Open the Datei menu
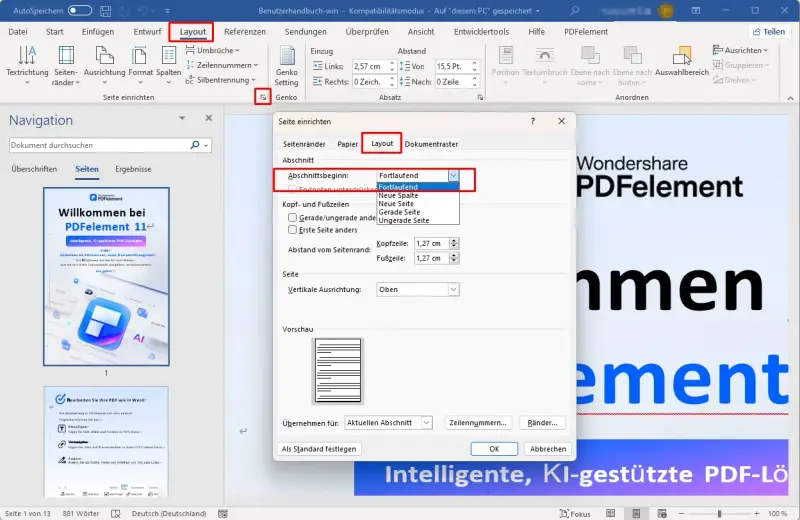800x520 pixels. click(x=18, y=32)
